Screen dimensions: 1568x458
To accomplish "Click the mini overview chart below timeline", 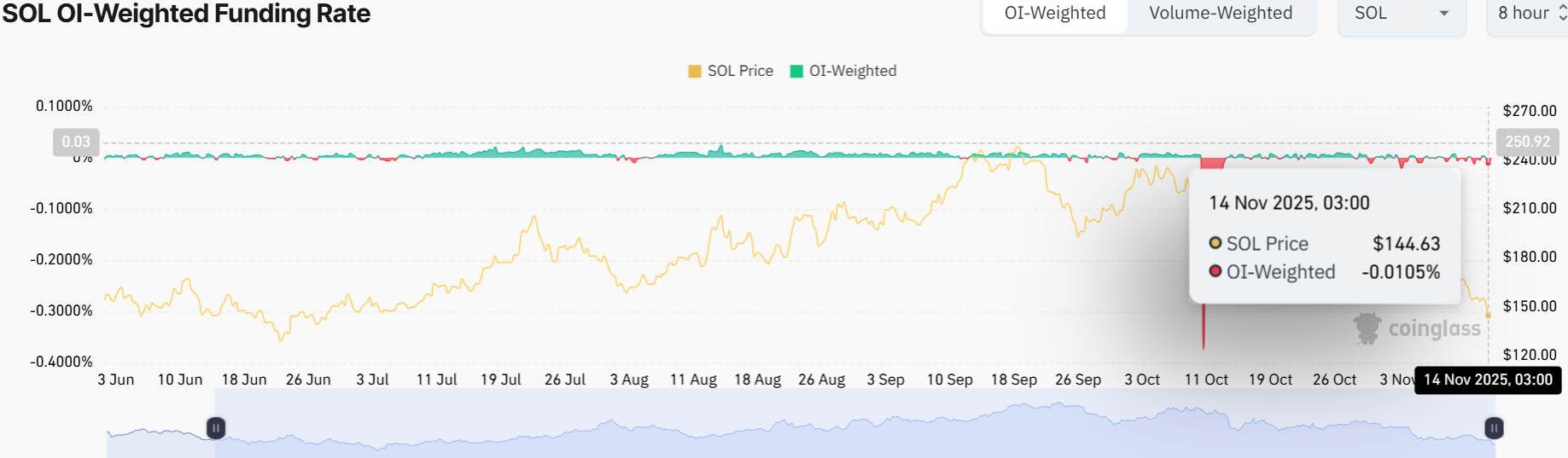I will click(x=854, y=431).
